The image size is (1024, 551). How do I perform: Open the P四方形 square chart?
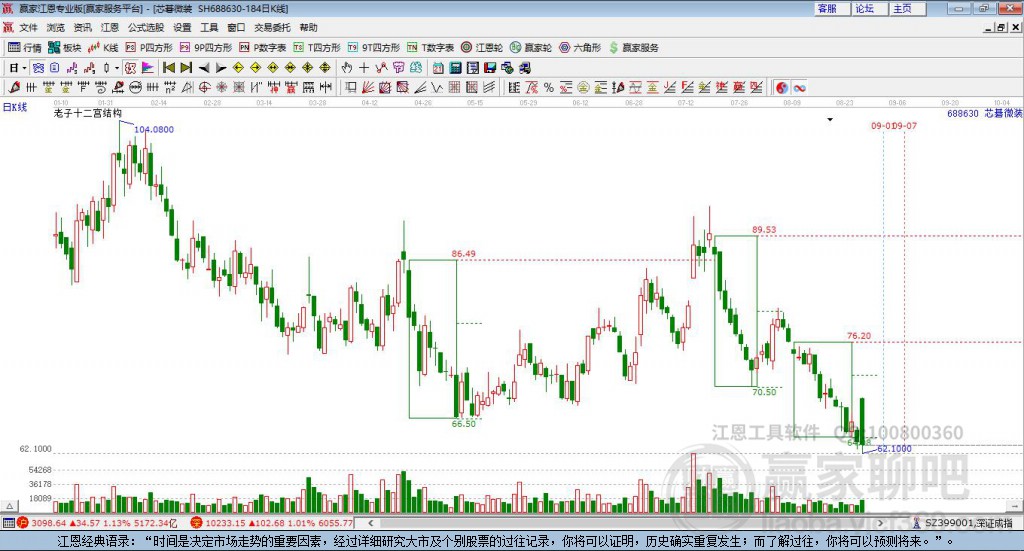point(149,48)
